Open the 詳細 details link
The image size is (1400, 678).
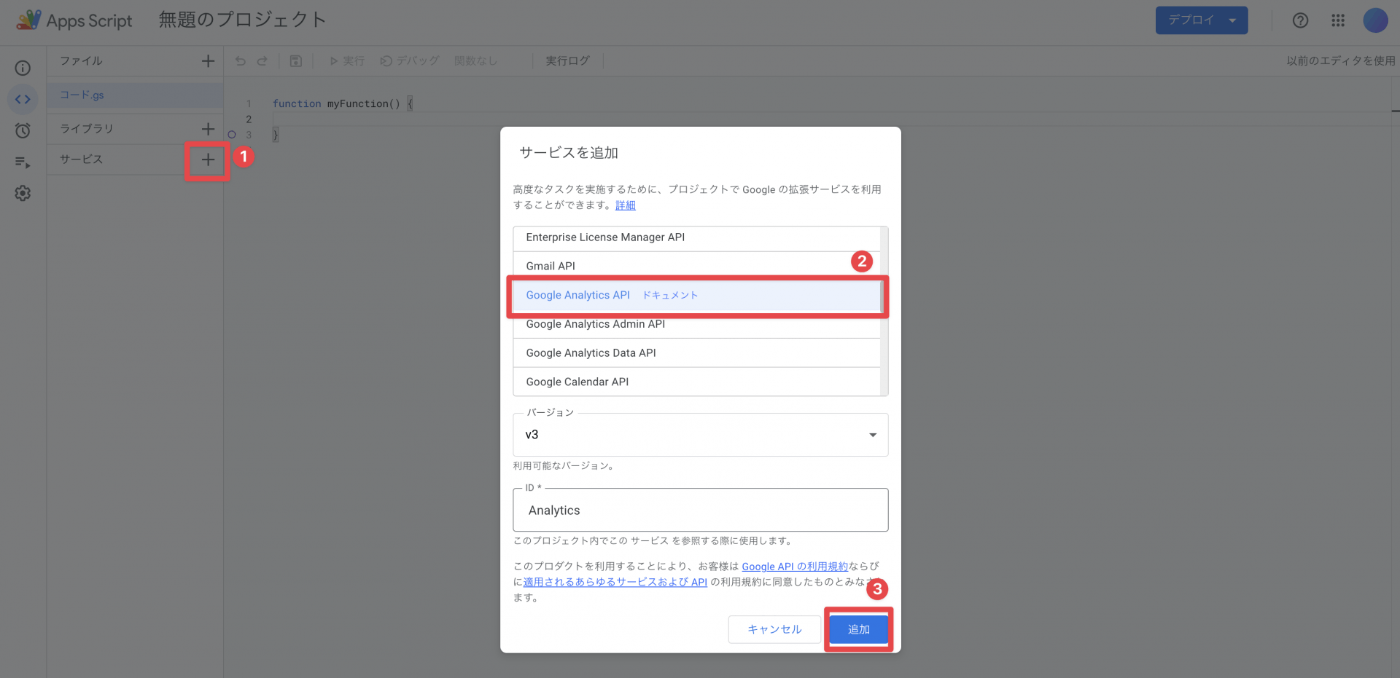[x=625, y=205]
